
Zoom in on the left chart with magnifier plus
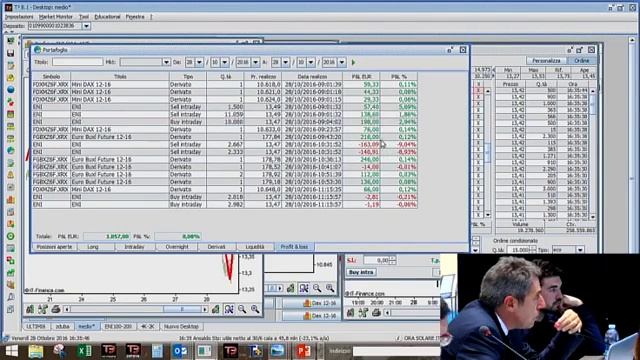pos(255,309)
